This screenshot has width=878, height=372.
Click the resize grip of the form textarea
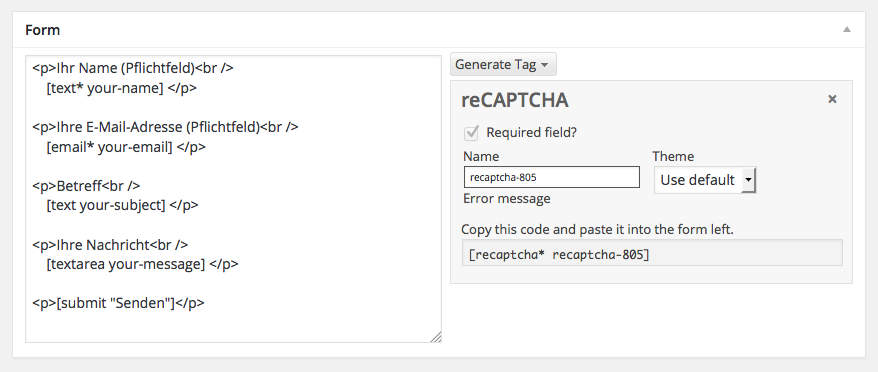[436, 337]
